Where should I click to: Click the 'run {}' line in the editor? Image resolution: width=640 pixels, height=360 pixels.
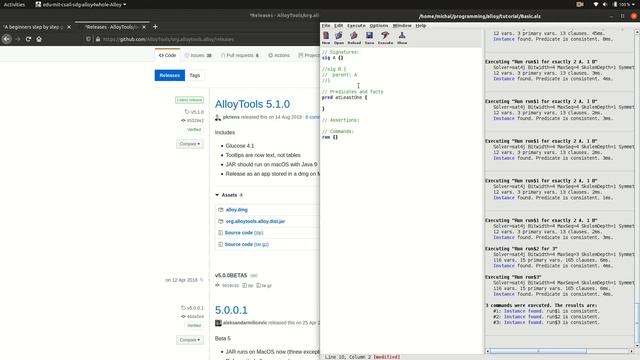coord(330,137)
